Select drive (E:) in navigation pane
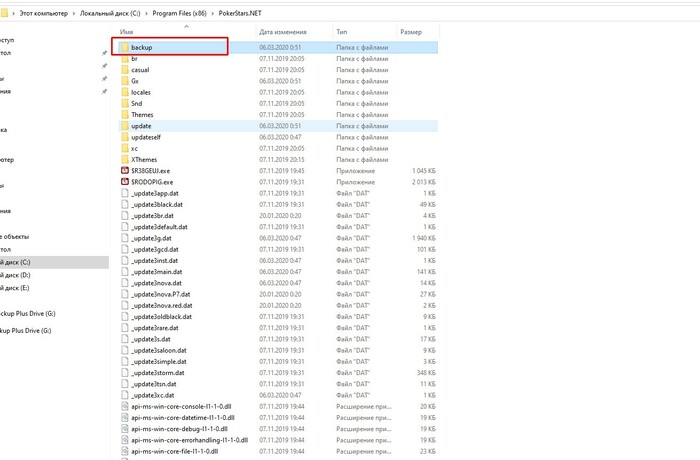The image size is (700, 460). coord(15,288)
